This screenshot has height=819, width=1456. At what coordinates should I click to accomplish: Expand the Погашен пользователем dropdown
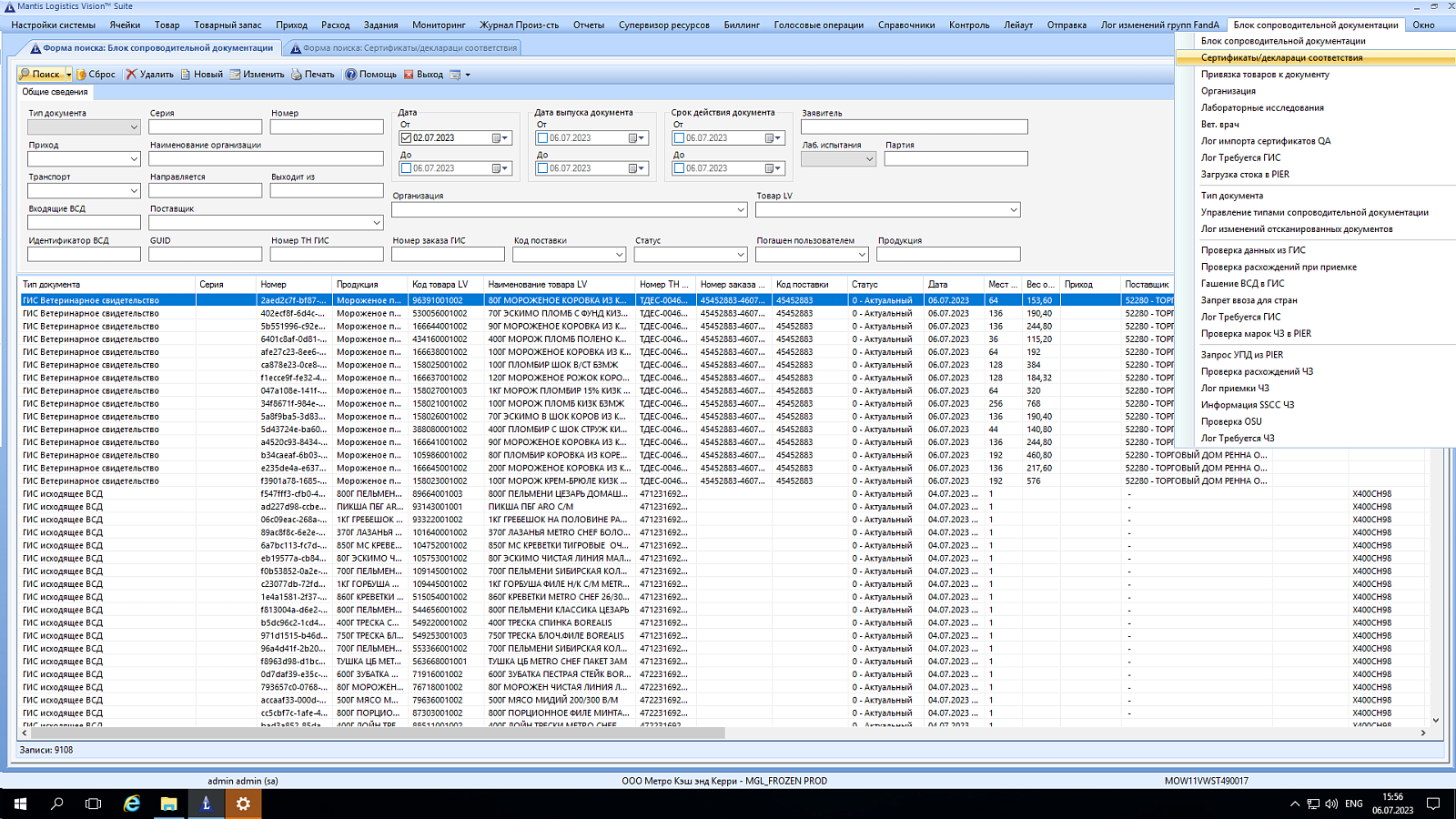[x=862, y=255]
